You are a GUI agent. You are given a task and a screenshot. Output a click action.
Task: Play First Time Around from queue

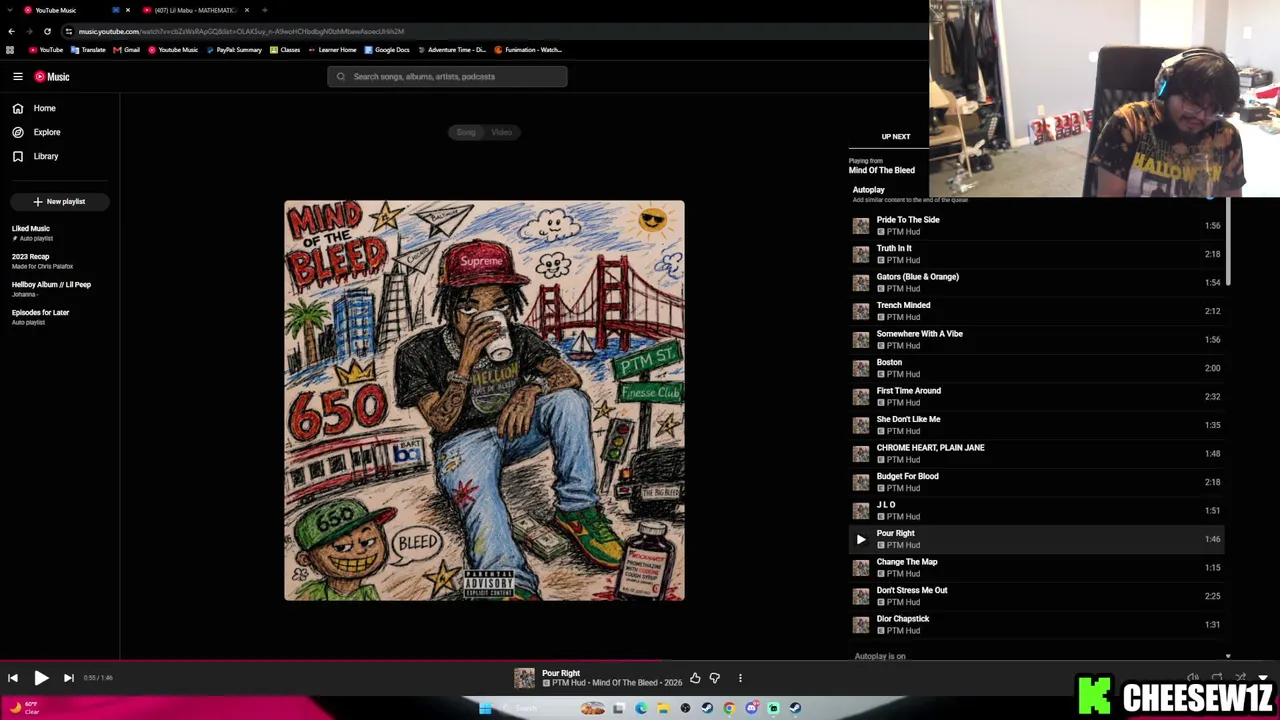[x=1037, y=397]
